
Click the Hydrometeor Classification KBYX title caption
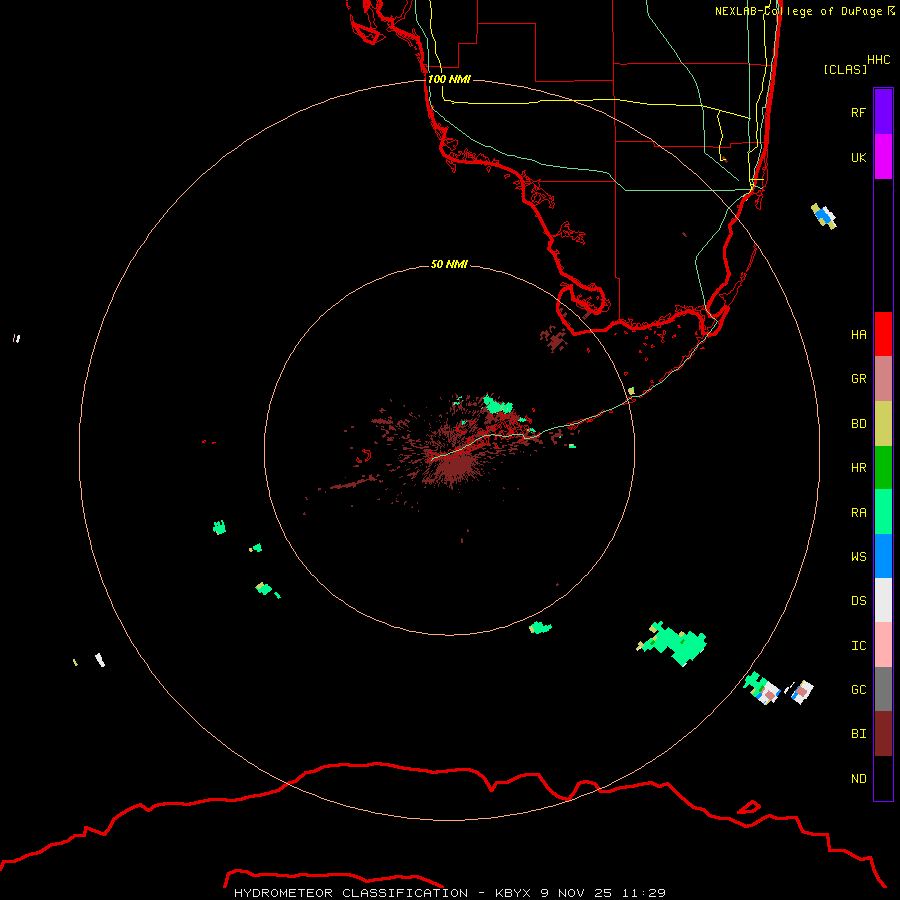(x=449, y=893)
